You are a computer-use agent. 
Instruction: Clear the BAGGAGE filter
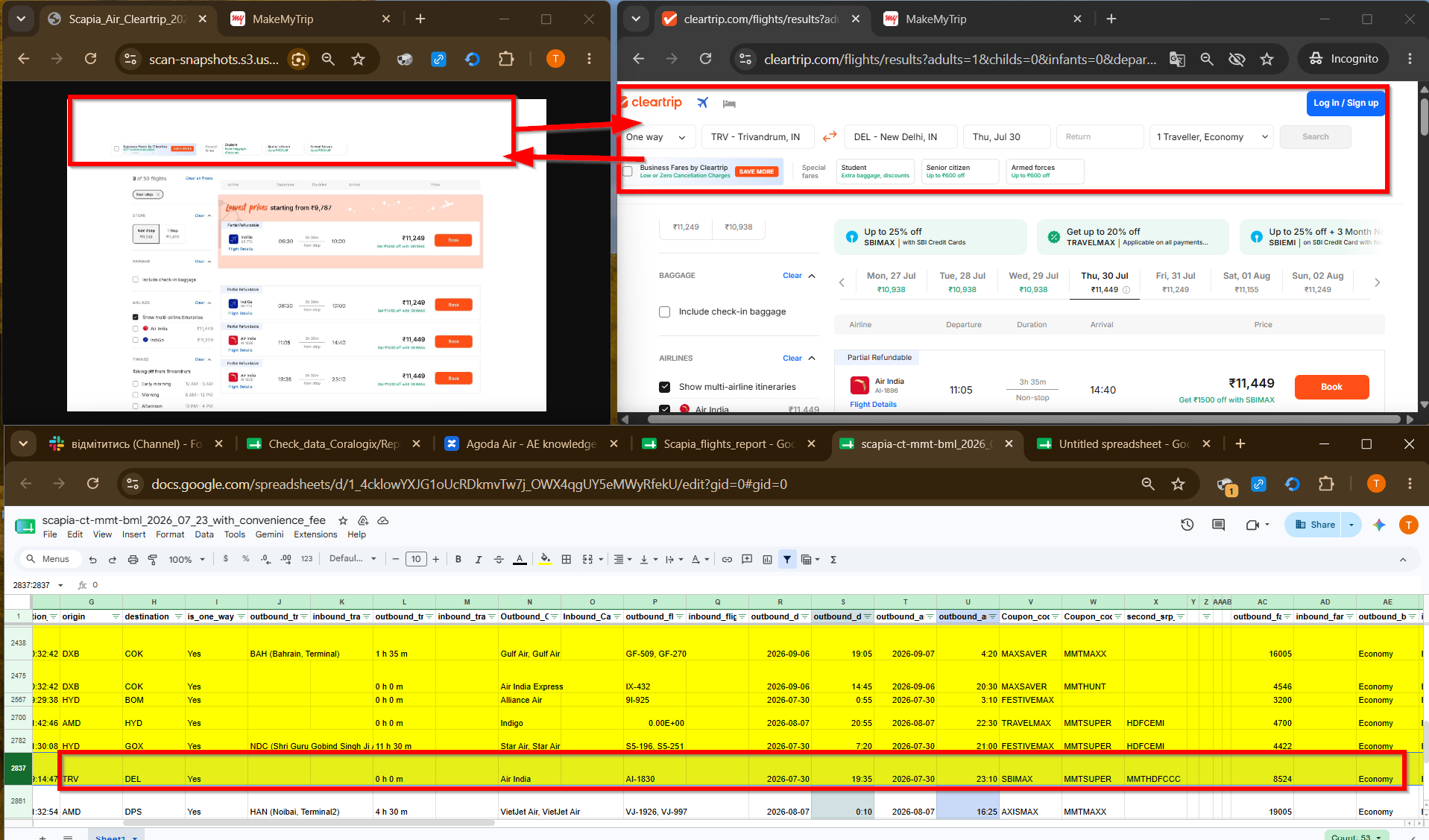pos(792,276)
